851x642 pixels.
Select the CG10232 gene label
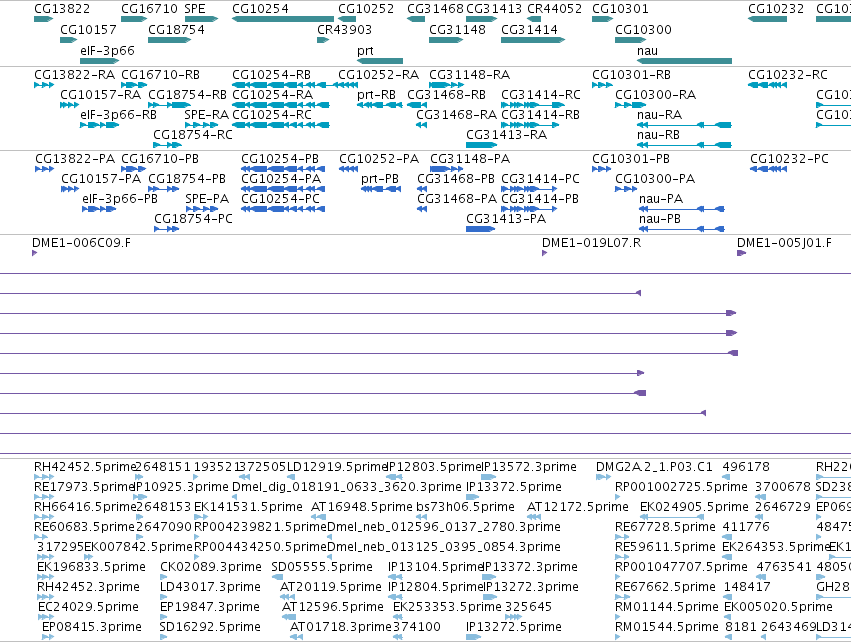click(x=776, y=9)
